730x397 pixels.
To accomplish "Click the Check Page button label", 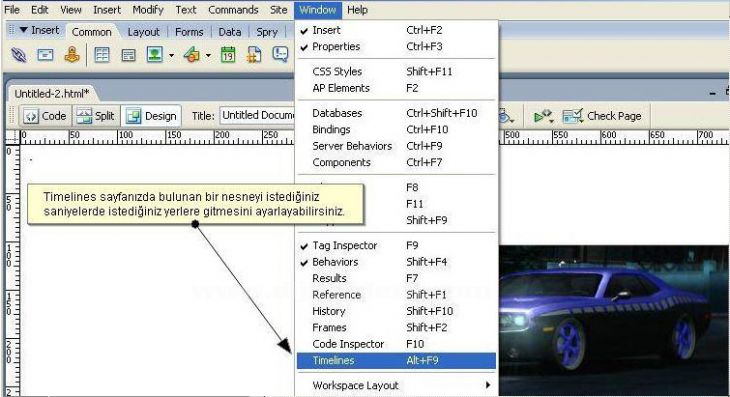I will (614, 116).
